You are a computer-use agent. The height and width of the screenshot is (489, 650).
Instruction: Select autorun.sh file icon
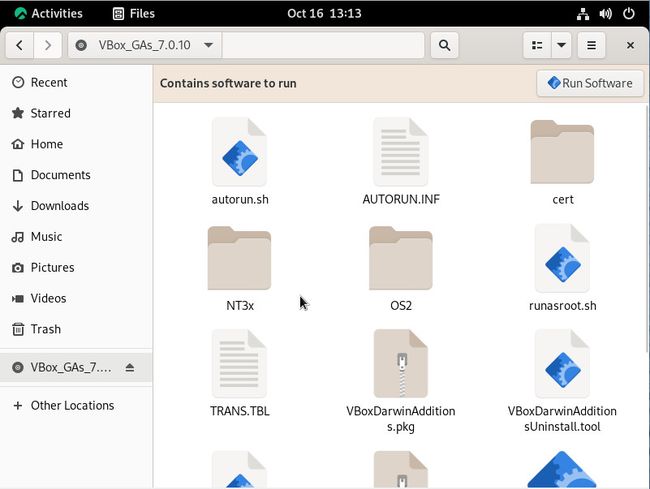[239, 152]
